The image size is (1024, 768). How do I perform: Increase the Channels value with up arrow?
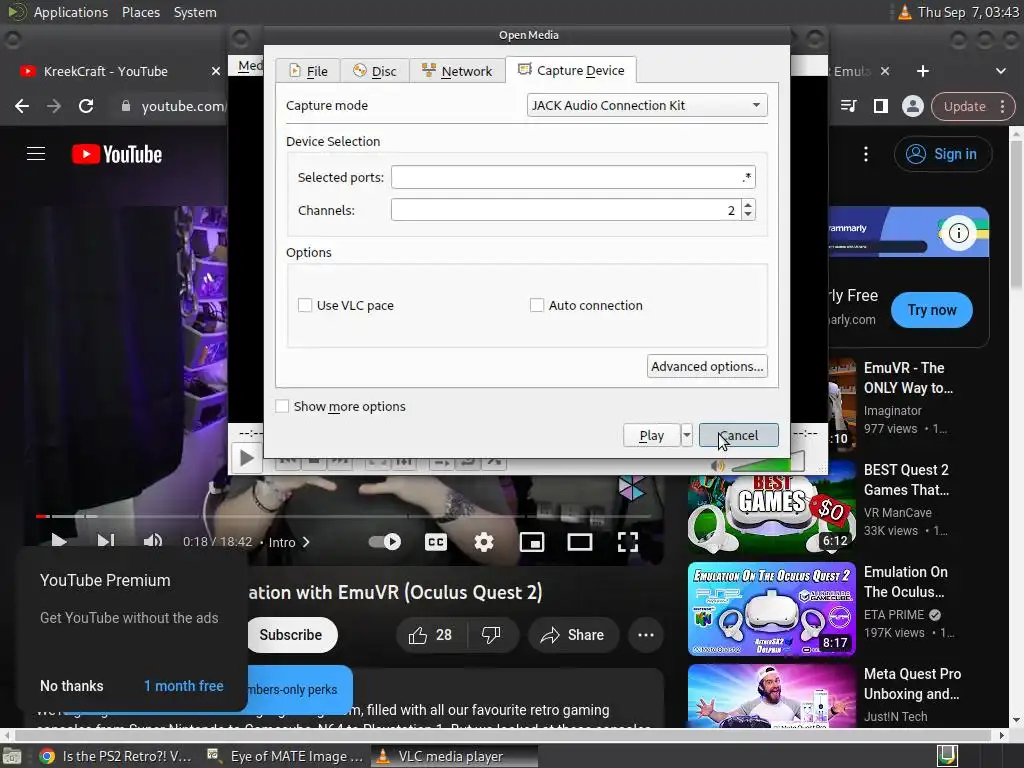click(x=748, y=204)
